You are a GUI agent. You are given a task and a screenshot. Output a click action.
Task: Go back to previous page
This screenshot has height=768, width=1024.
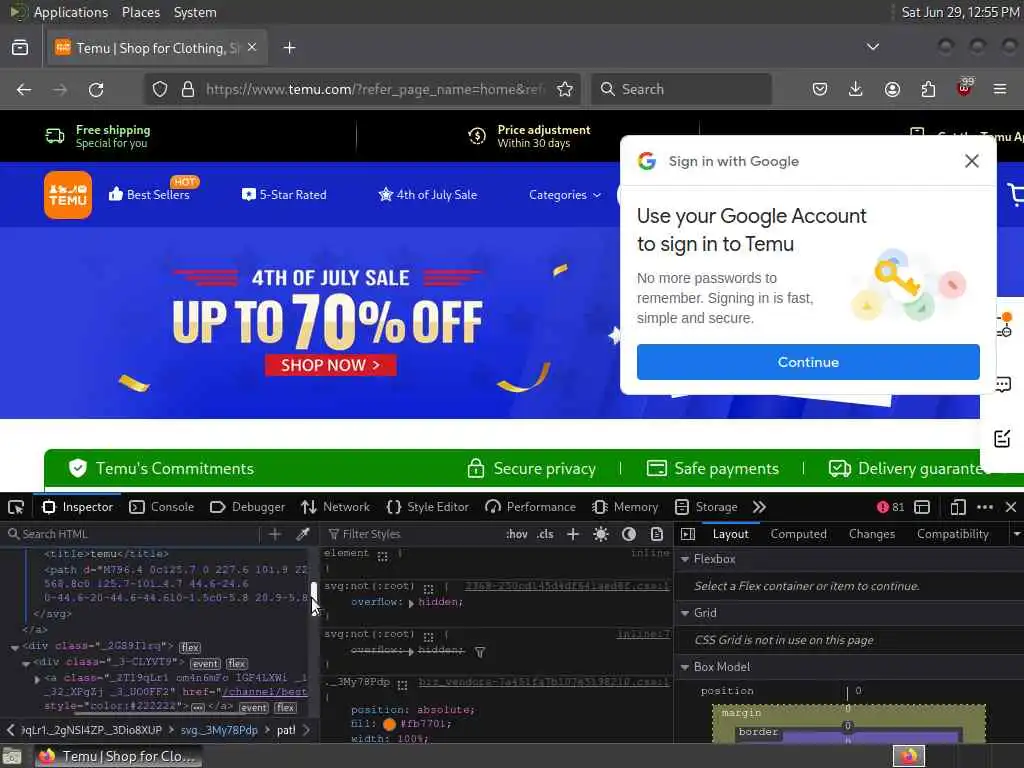pyautogui.click(x=24, y=89)
